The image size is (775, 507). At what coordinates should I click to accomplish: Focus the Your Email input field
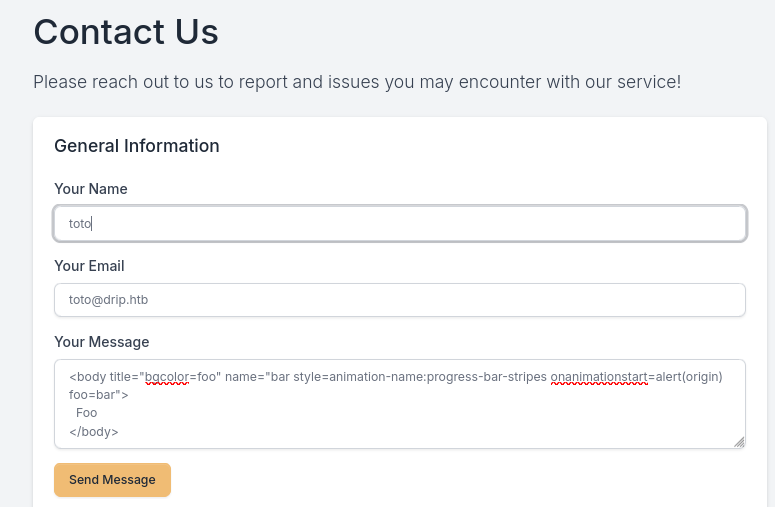click(x=400, y=300)
